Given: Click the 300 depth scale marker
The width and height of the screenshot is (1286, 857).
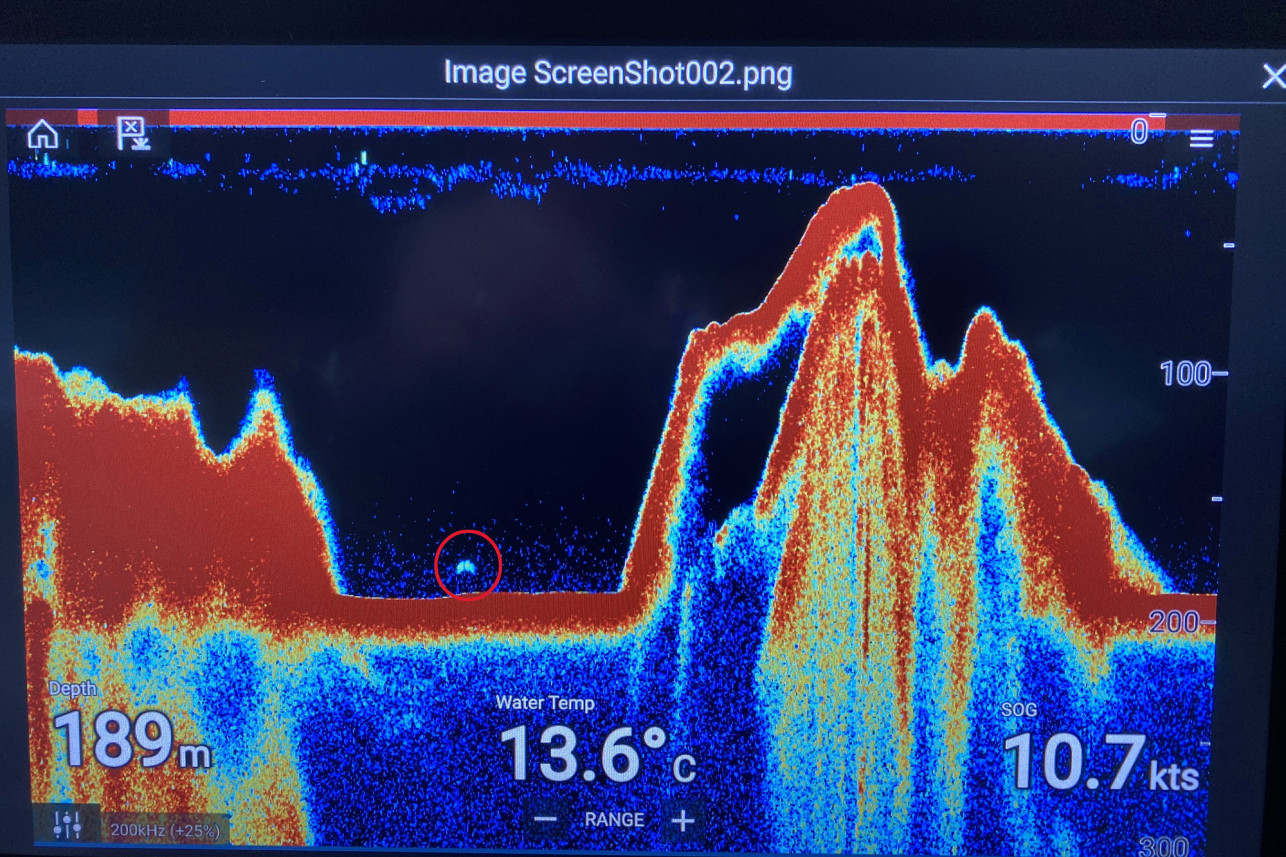Looking at the screenshot, I should (x=1163, y=846).
